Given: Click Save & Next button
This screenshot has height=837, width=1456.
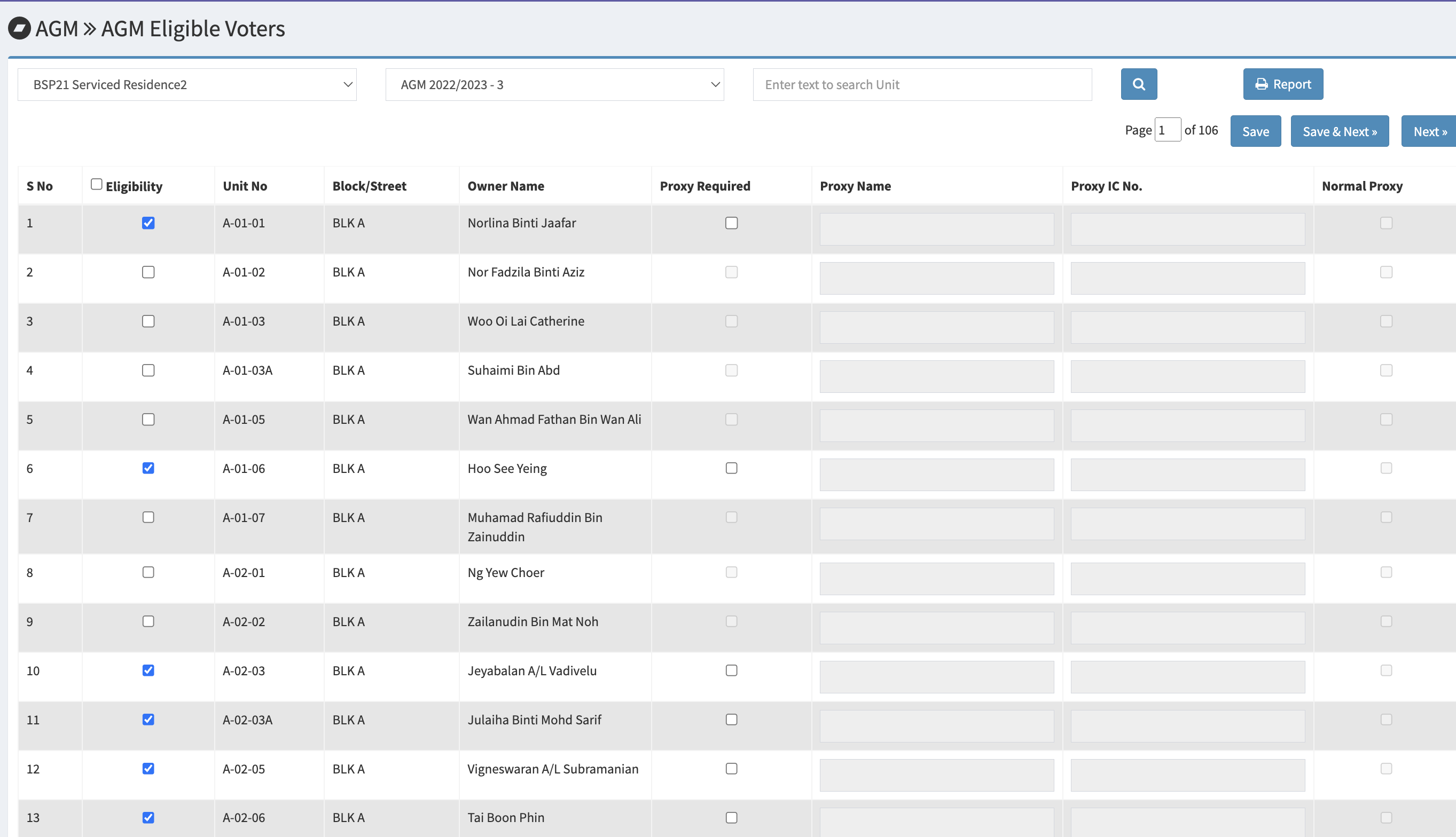Looking at the screenshot, I should pos(1339,131).
